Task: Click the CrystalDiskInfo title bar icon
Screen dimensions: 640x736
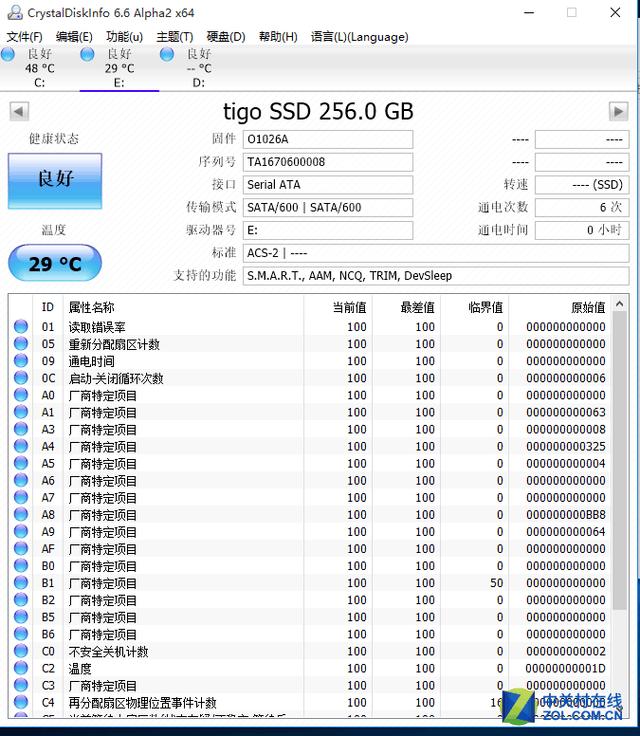Action: pos(15,12)
